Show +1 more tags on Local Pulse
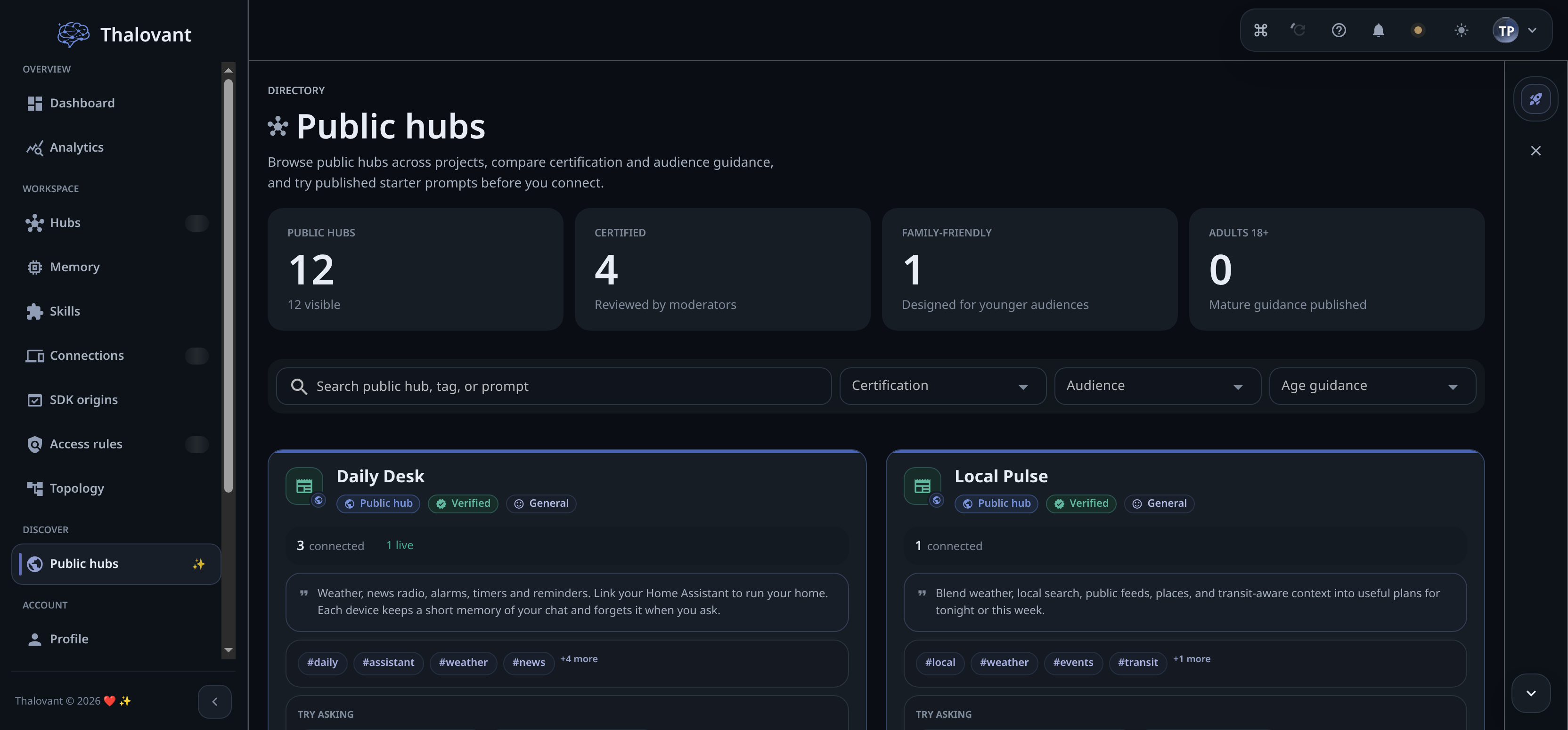This screenshot has width=1568, height=730. 1191,659
